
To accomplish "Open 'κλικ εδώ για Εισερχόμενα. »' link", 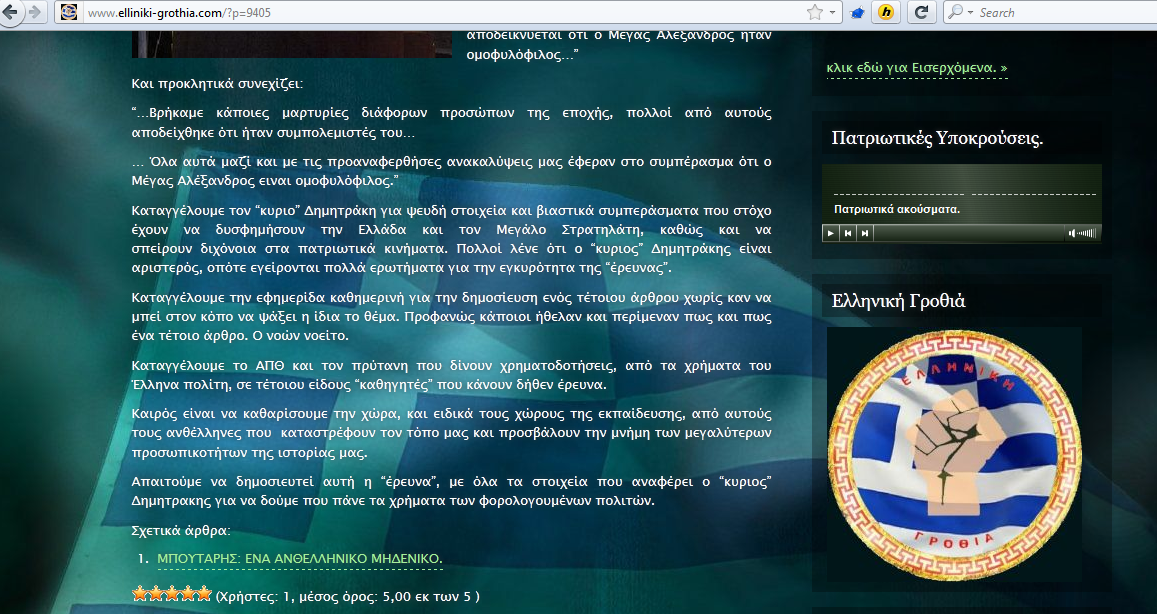I will point(917,68).
